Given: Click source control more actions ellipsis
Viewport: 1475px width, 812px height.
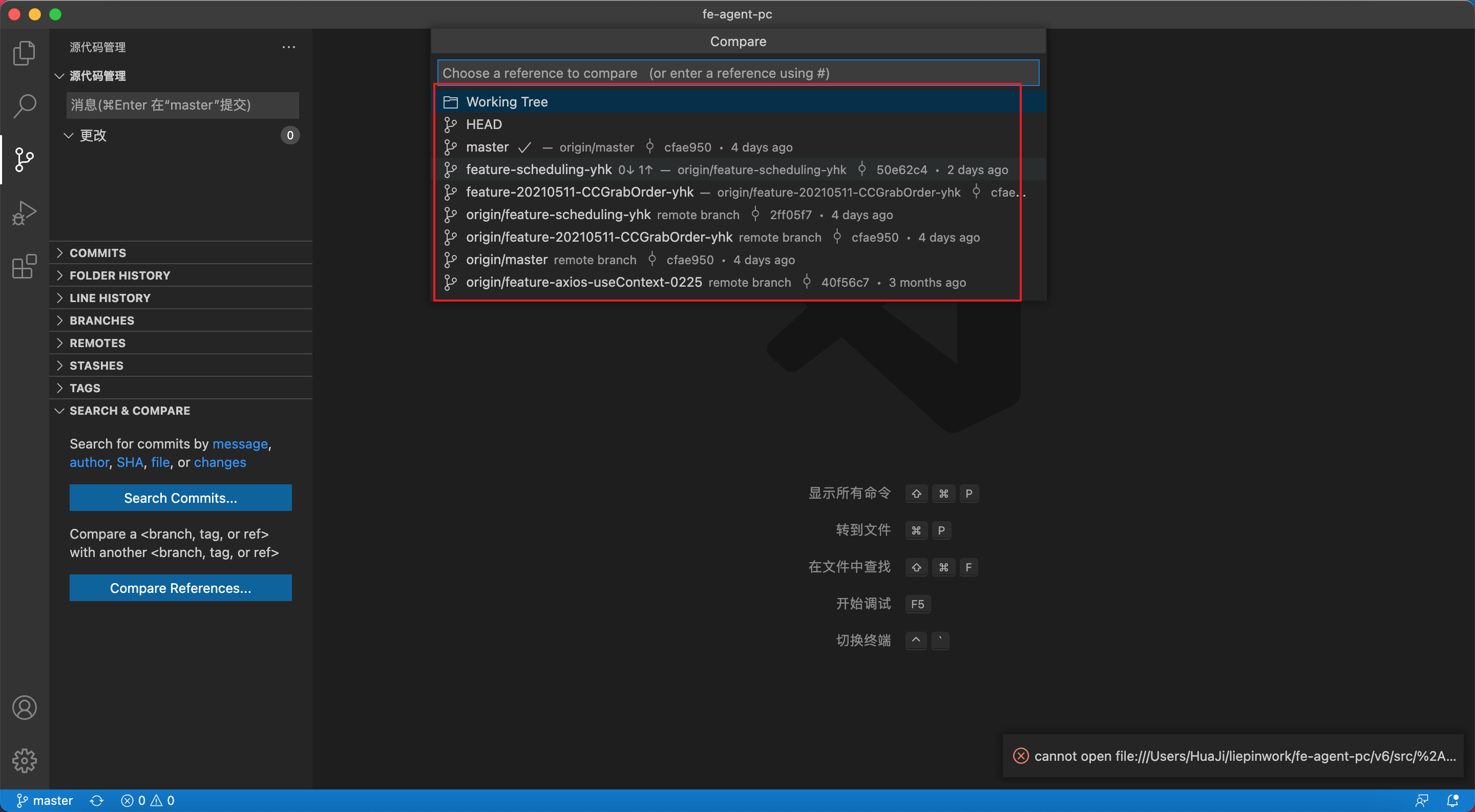Looking at the screenshot, I should 288,47.
